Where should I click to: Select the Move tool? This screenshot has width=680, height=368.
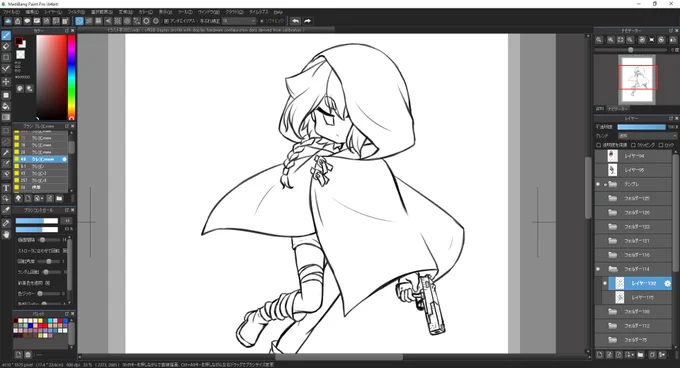[6, 81]
